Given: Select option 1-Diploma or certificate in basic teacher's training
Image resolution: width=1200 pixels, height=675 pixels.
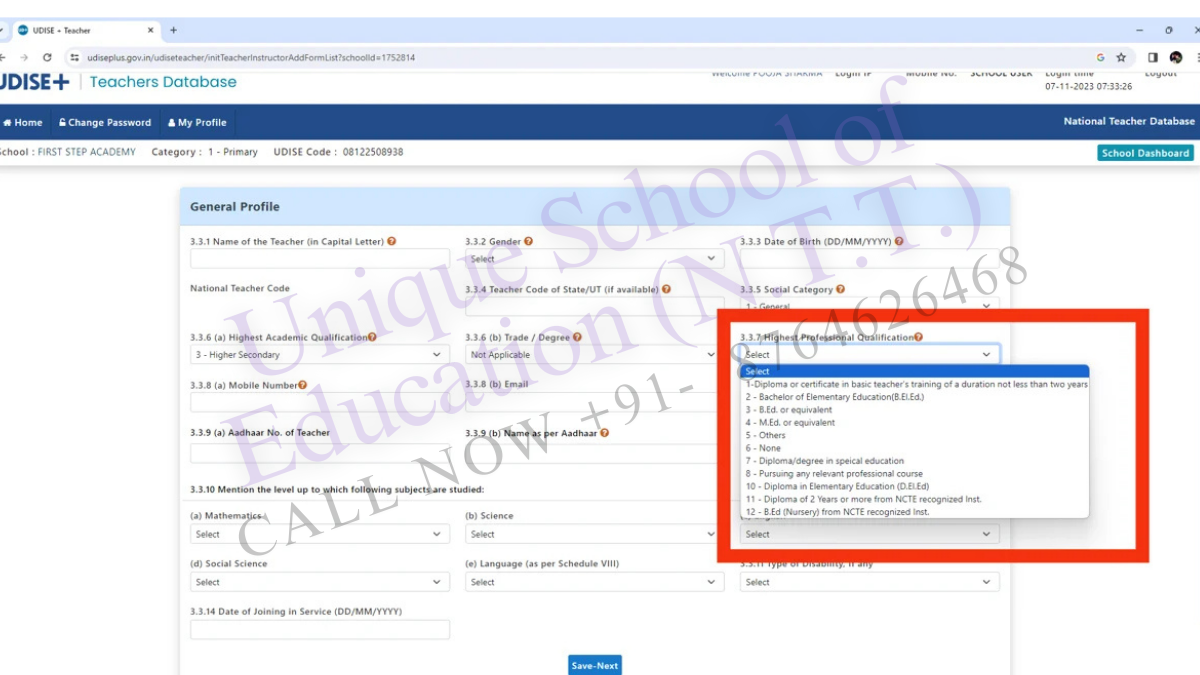Looking at the screenshot, I should click(x=915, y=384).
